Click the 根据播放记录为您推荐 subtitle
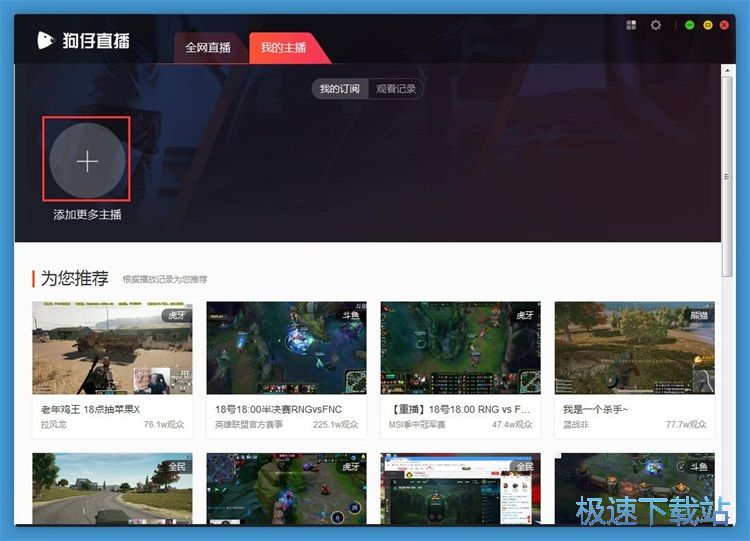This screenshot has height=541, width=750. click(165, 279)
